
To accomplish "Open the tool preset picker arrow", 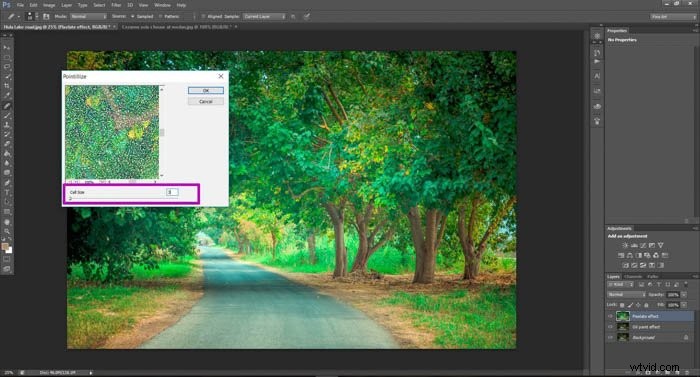I will pyautogui.click(x=18, y=17).
